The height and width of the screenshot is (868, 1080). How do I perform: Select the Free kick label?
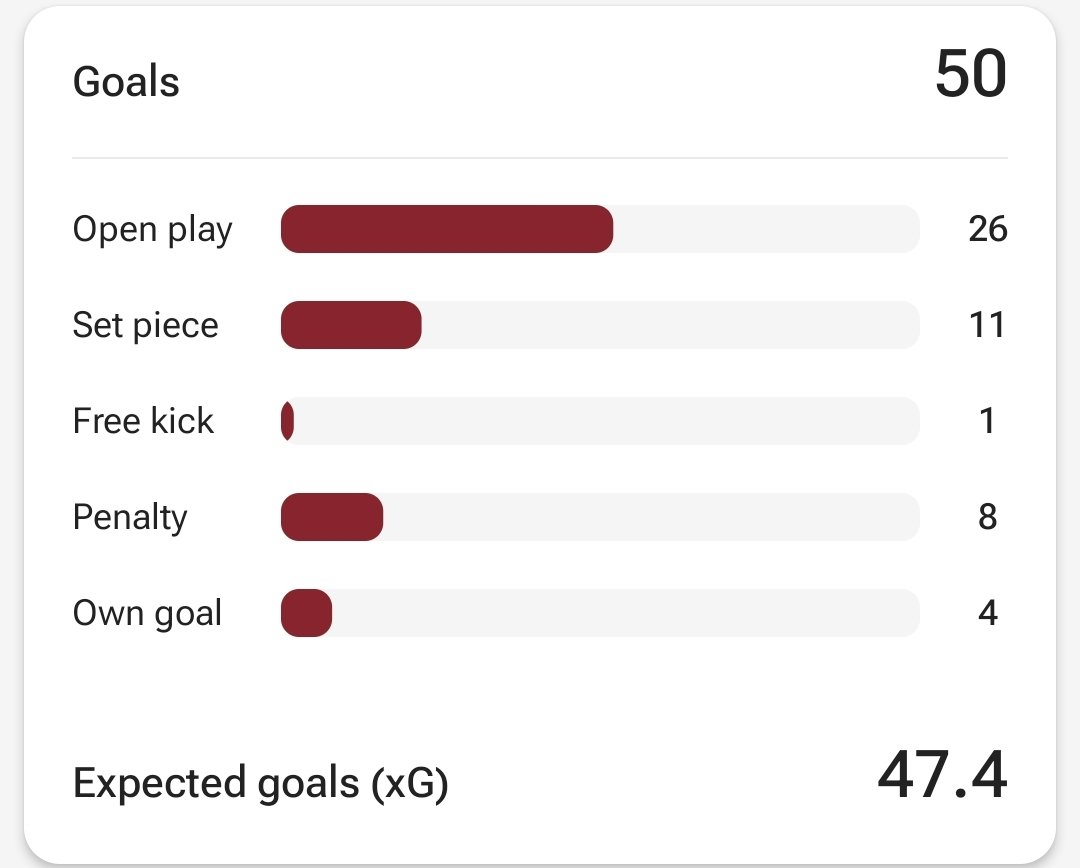143,421
